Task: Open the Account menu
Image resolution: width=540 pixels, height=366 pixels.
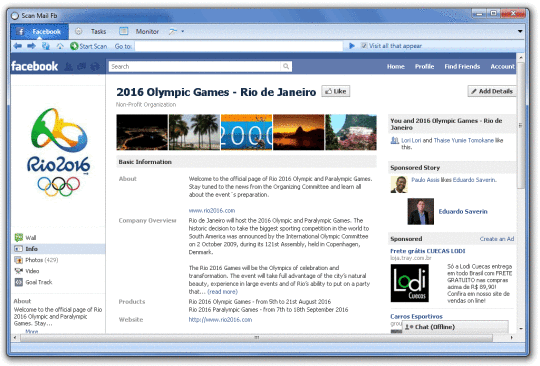Action: click(x=502, y=66)
